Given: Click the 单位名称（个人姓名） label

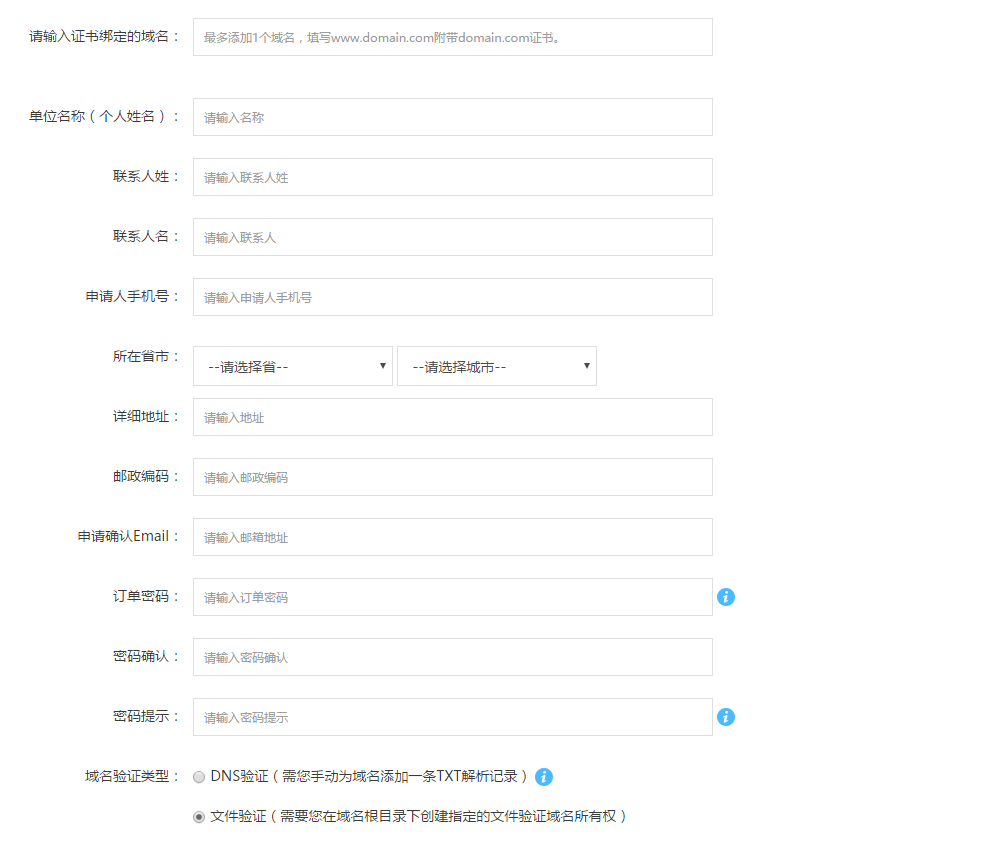Looking at the screenshot, I should click(104, 116).
